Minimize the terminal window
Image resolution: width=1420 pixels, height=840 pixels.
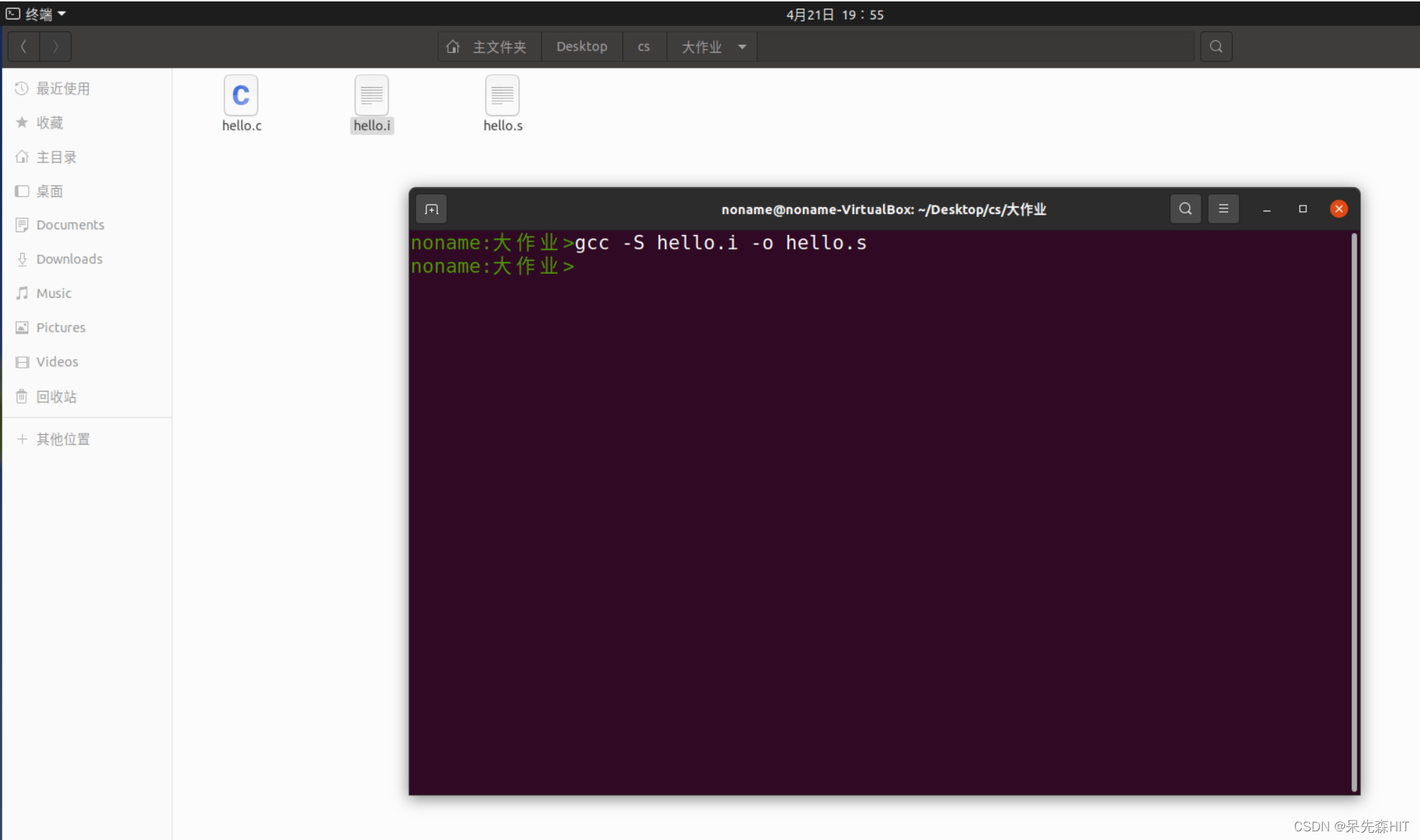pos(1266,209)
